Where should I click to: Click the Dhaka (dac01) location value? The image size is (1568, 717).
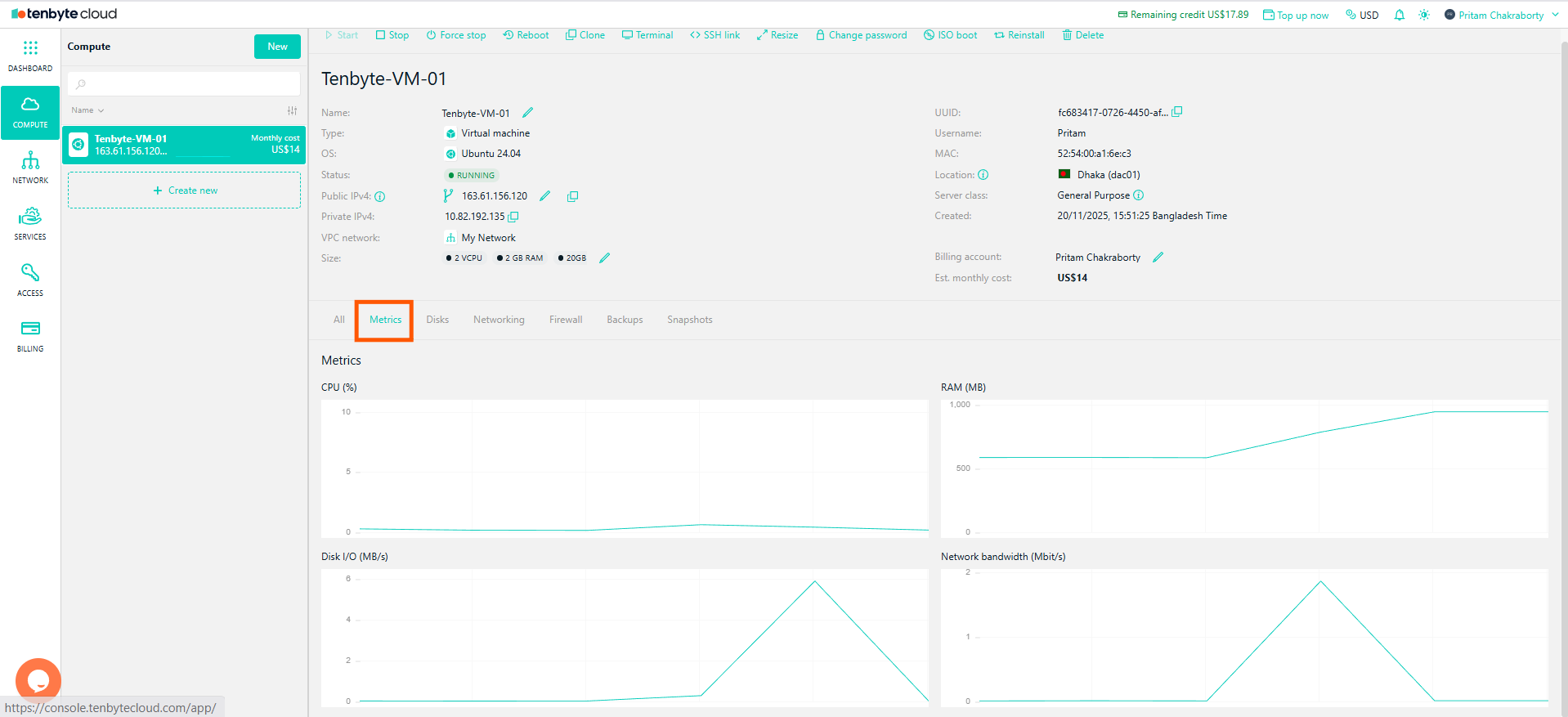coord(1109,175)
